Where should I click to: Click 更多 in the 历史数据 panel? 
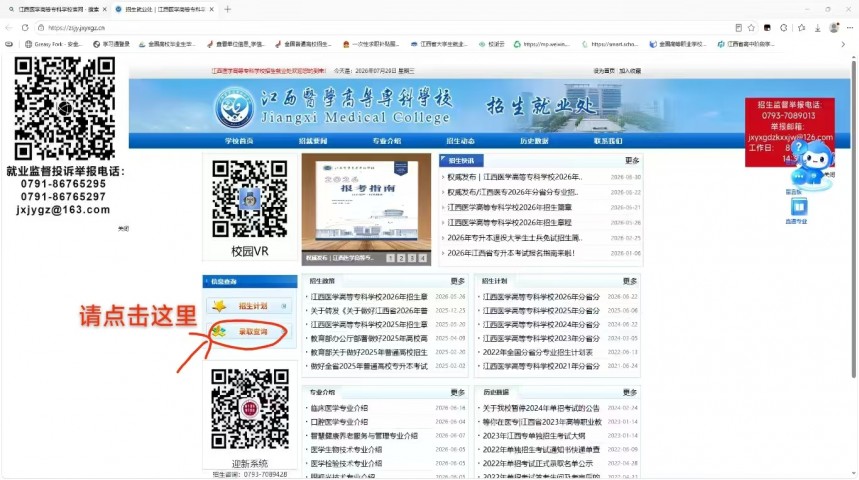[630, 392]
